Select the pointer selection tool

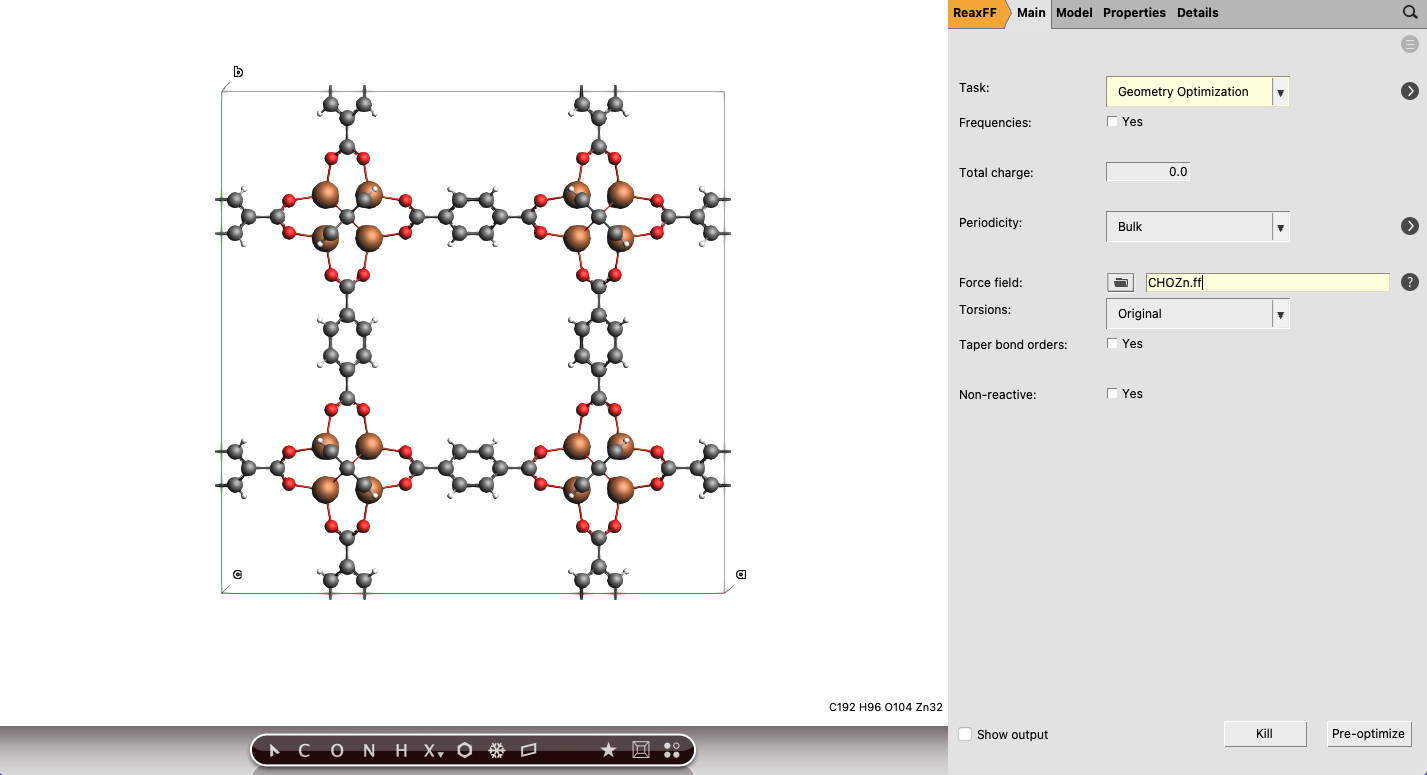275,750
